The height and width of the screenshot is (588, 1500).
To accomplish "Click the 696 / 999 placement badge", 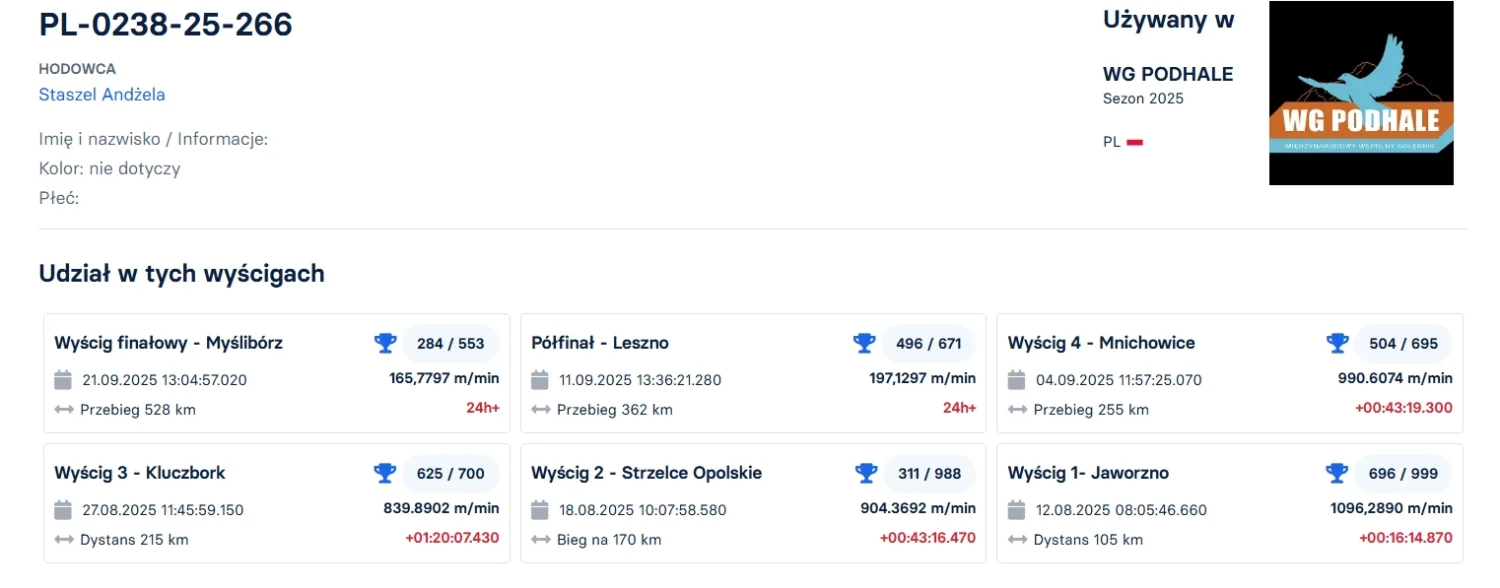I will pyautogui.click(x=1403, y=474).
